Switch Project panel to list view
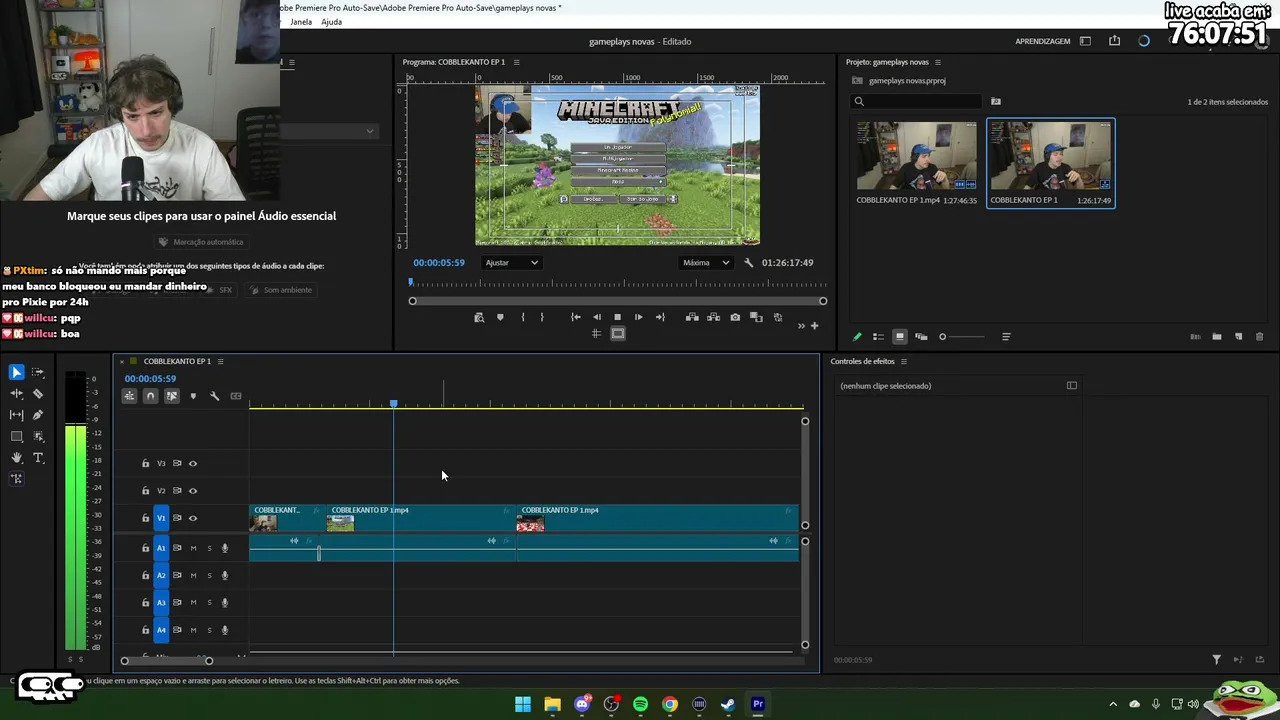The width and height of the screenshot is (1280, 720). click(x=878, y=337)
